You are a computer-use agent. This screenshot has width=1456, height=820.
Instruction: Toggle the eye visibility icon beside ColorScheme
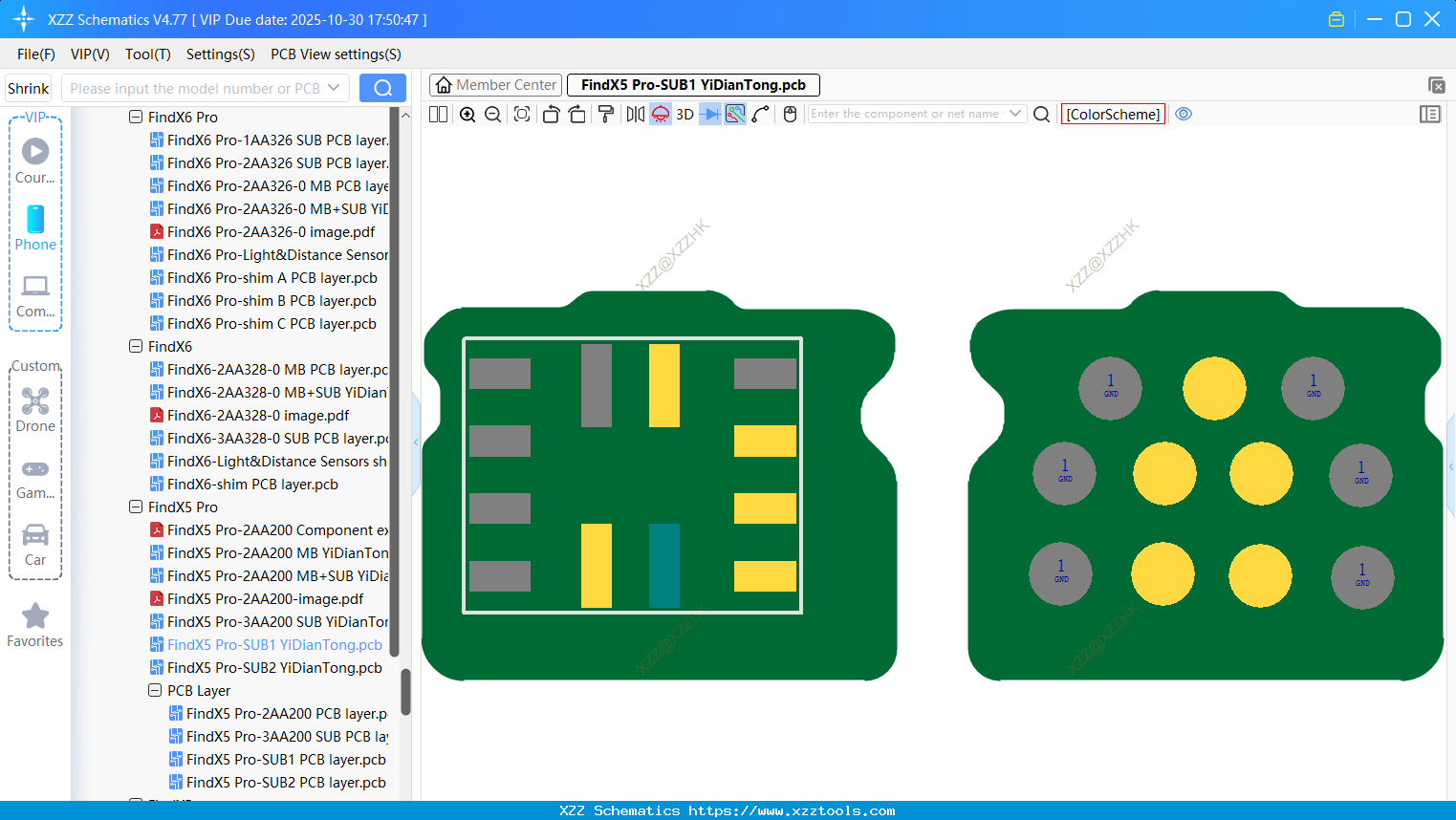point(1184,114)
